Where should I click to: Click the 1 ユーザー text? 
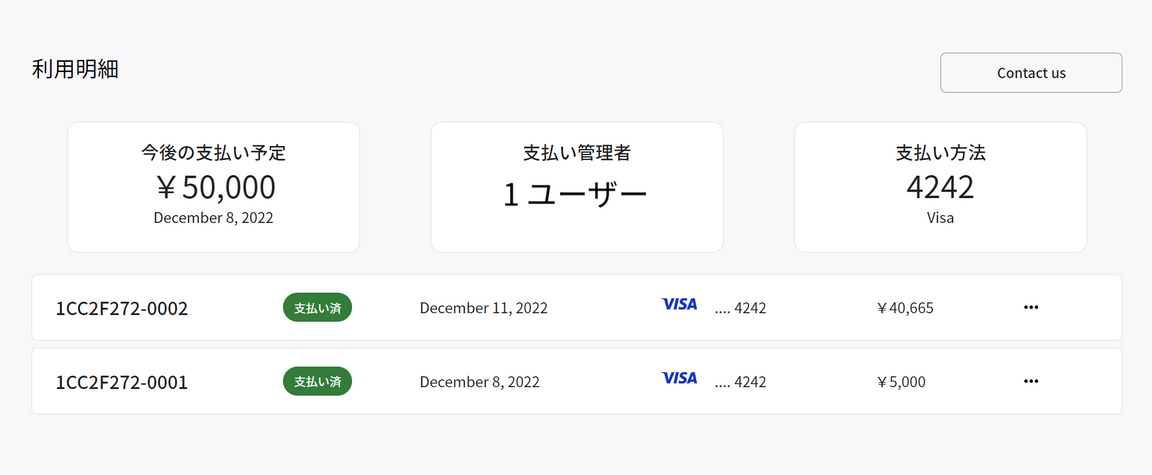576,195
